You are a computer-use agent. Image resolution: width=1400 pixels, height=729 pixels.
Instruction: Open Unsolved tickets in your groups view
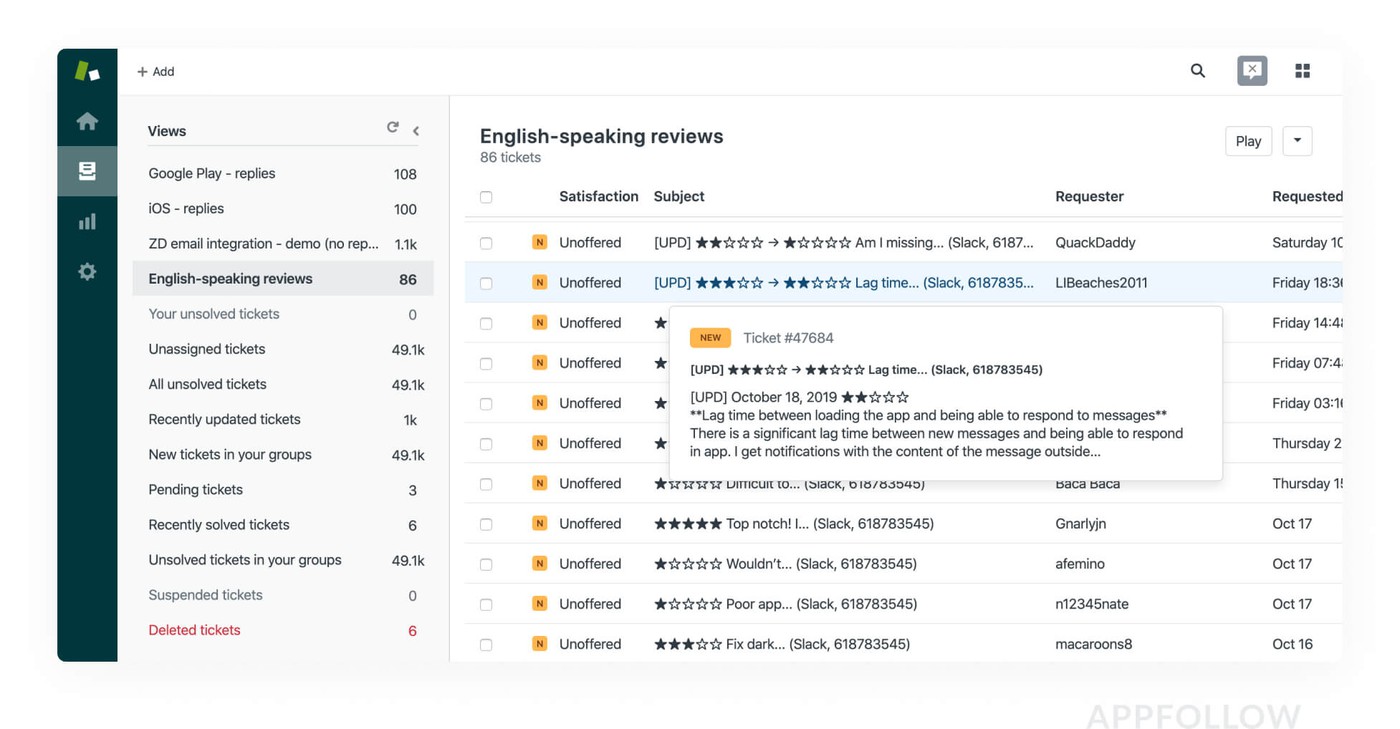click(x=283, y=560)
